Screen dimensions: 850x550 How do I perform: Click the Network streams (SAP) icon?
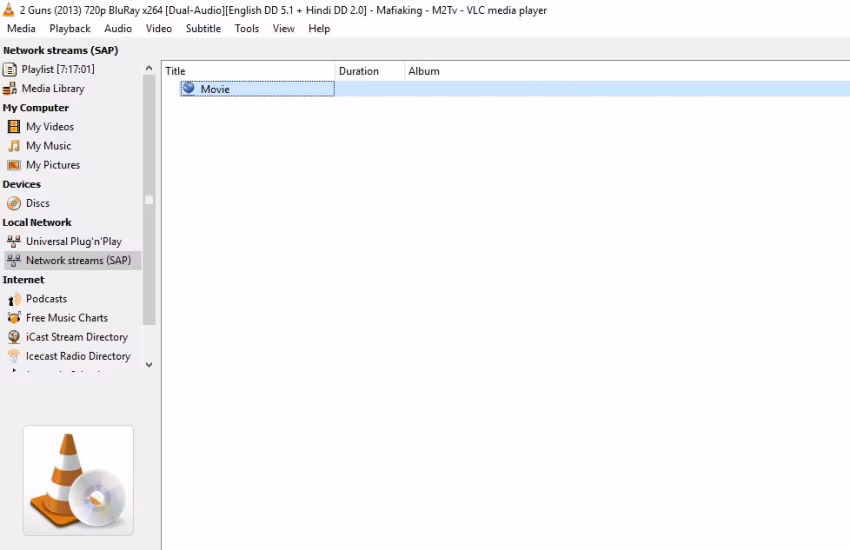[14, 261]
